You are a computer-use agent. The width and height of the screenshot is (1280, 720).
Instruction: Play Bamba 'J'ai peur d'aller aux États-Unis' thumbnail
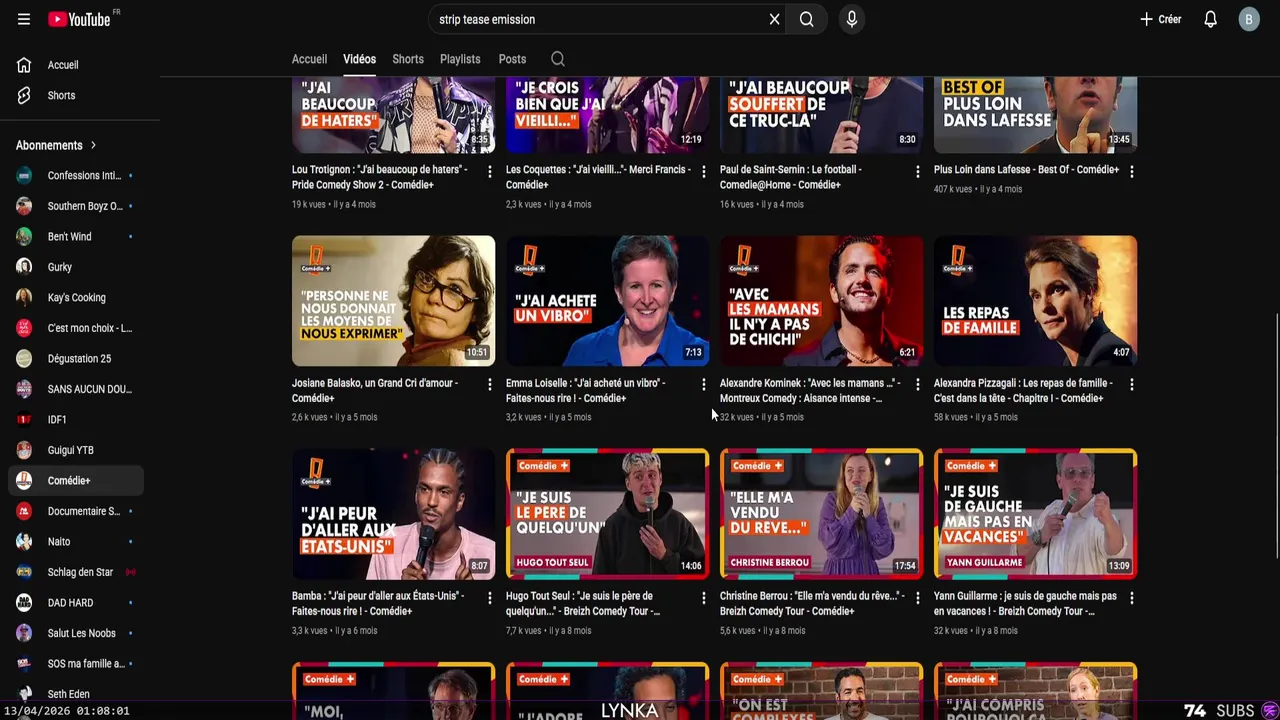pyautogui.click(x=393, y=514)
